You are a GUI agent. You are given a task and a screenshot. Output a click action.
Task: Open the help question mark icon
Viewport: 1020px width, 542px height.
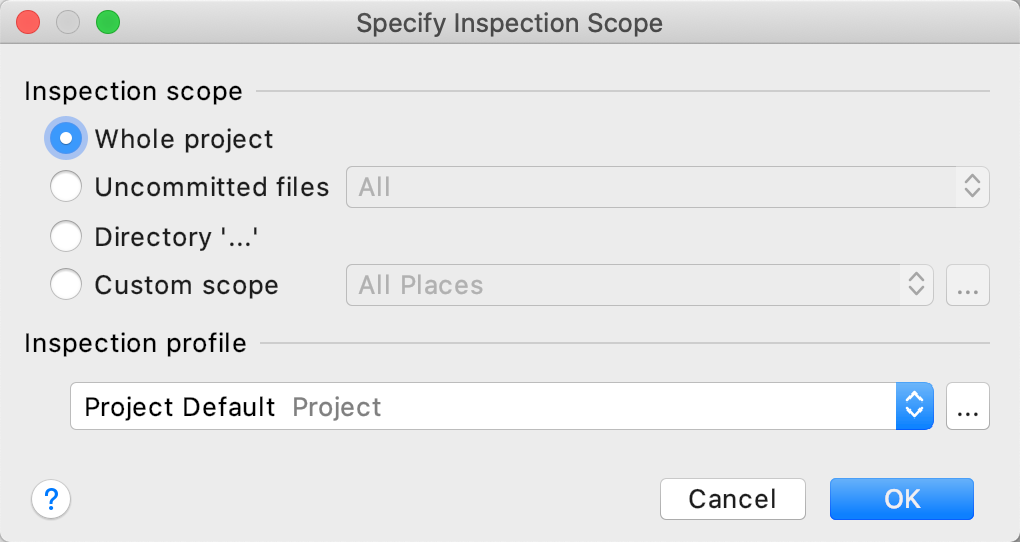(52, 499)
